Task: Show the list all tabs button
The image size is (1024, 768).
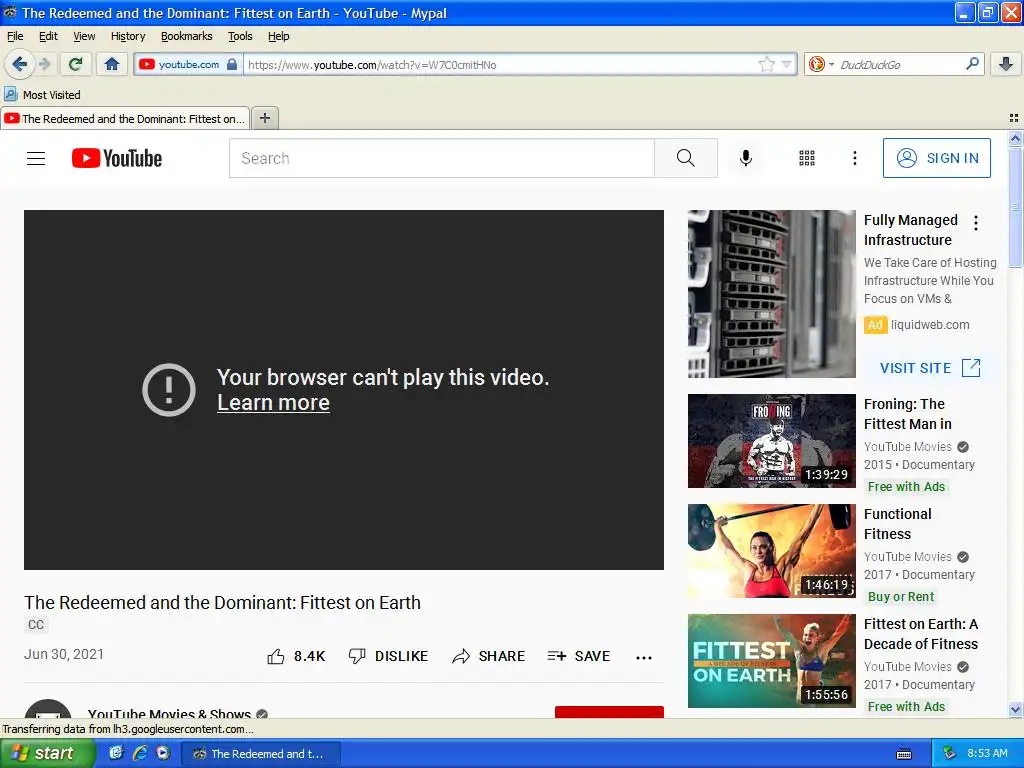Action: [x=1014, y=118]
